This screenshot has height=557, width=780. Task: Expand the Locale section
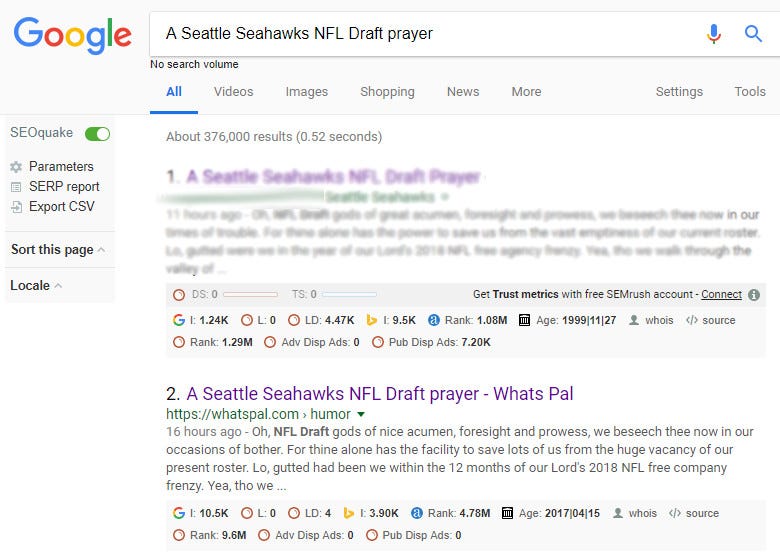[x=36, y=285]
